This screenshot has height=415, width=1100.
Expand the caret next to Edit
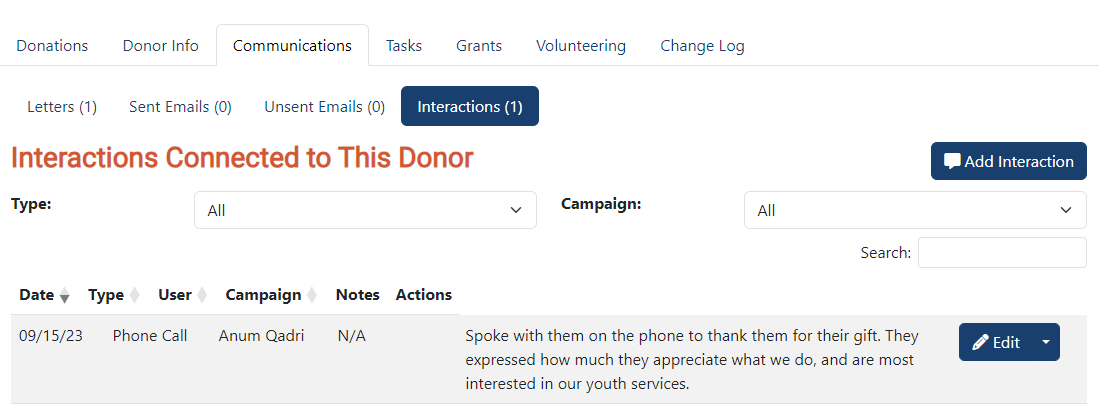coord(1046,343)
